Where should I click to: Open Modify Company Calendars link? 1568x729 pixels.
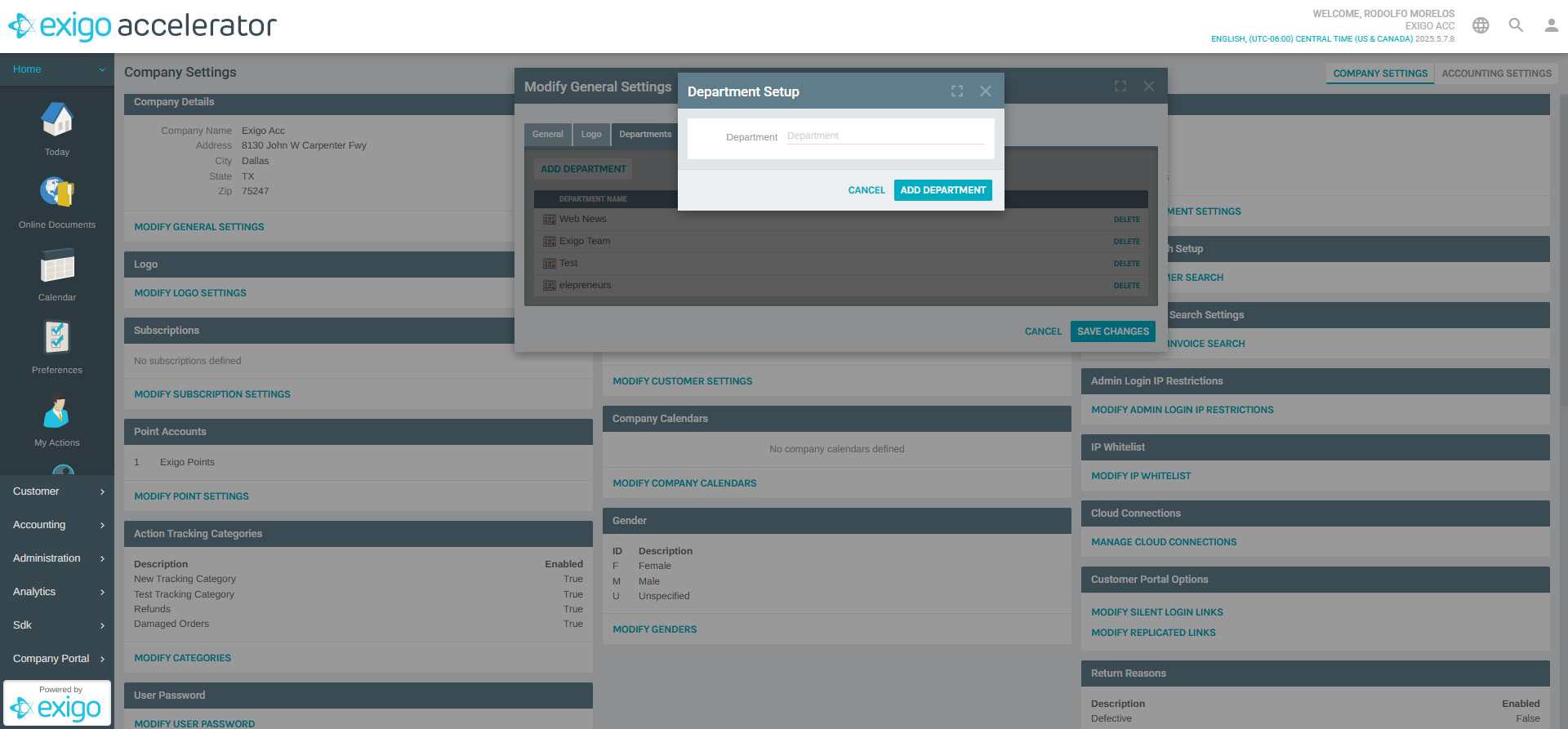[684, 483]
